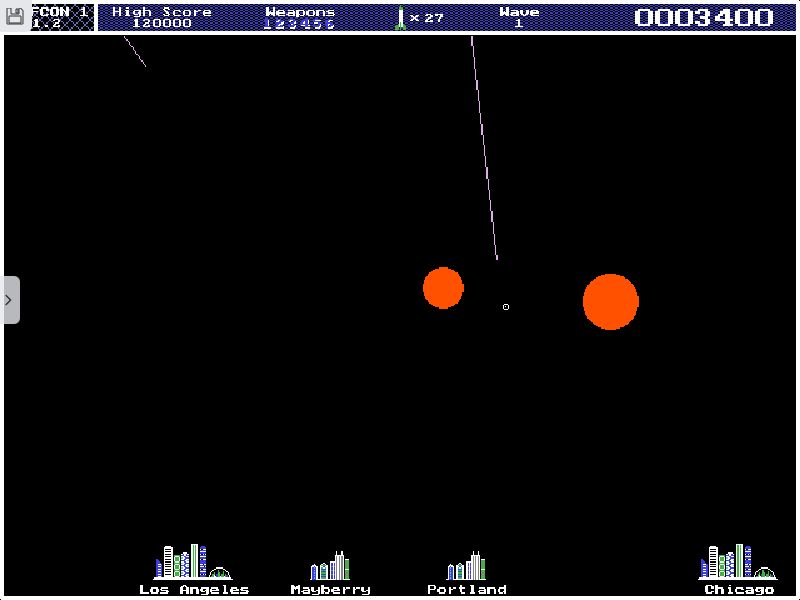
Task: Click the green missile ammo icon
Action: pos(400,18)
